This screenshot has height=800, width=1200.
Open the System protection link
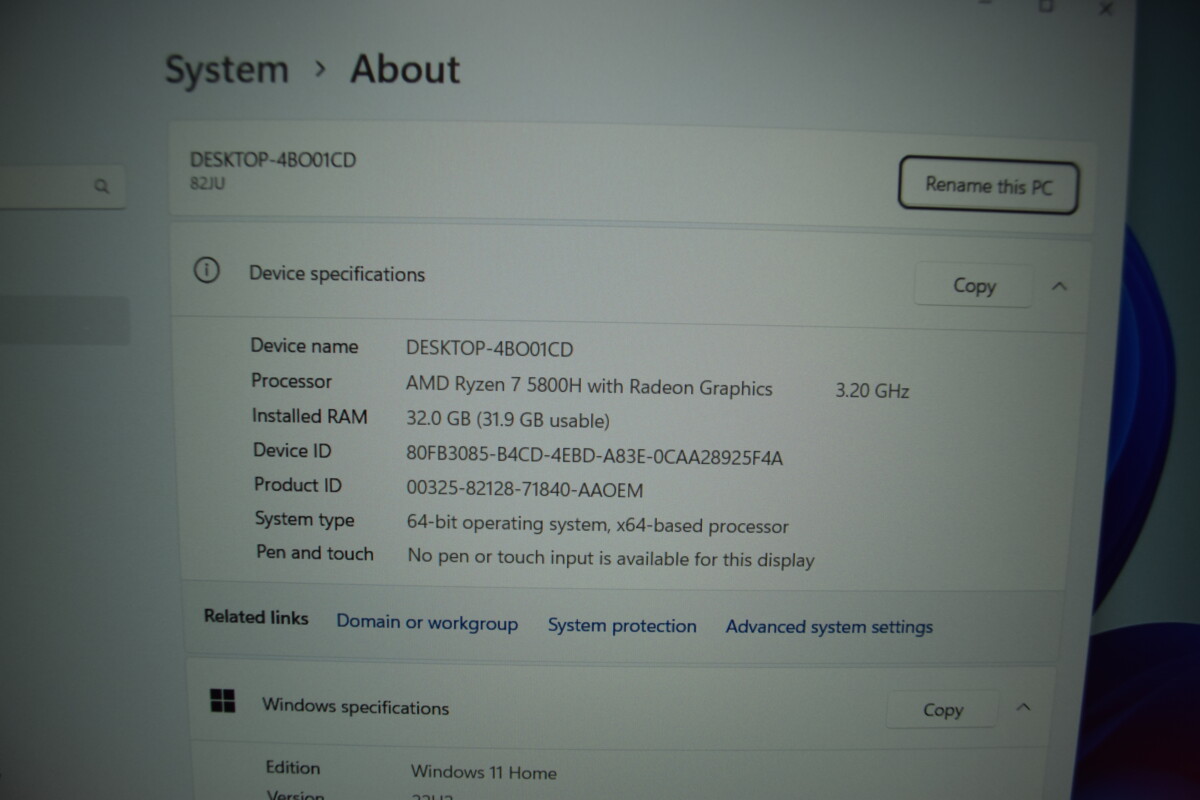pos(622,626)
